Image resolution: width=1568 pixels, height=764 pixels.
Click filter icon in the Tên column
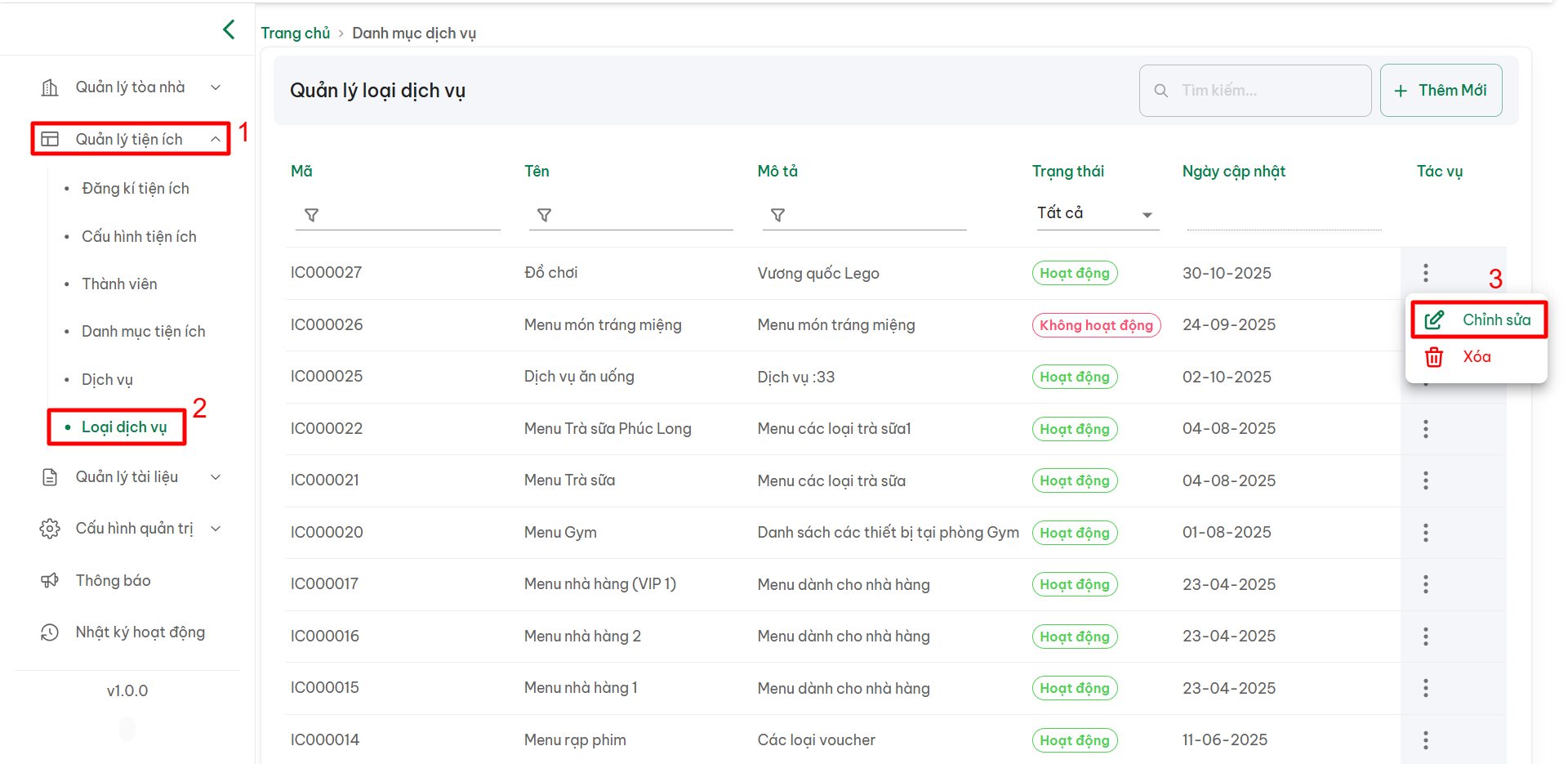click(544, 215)
